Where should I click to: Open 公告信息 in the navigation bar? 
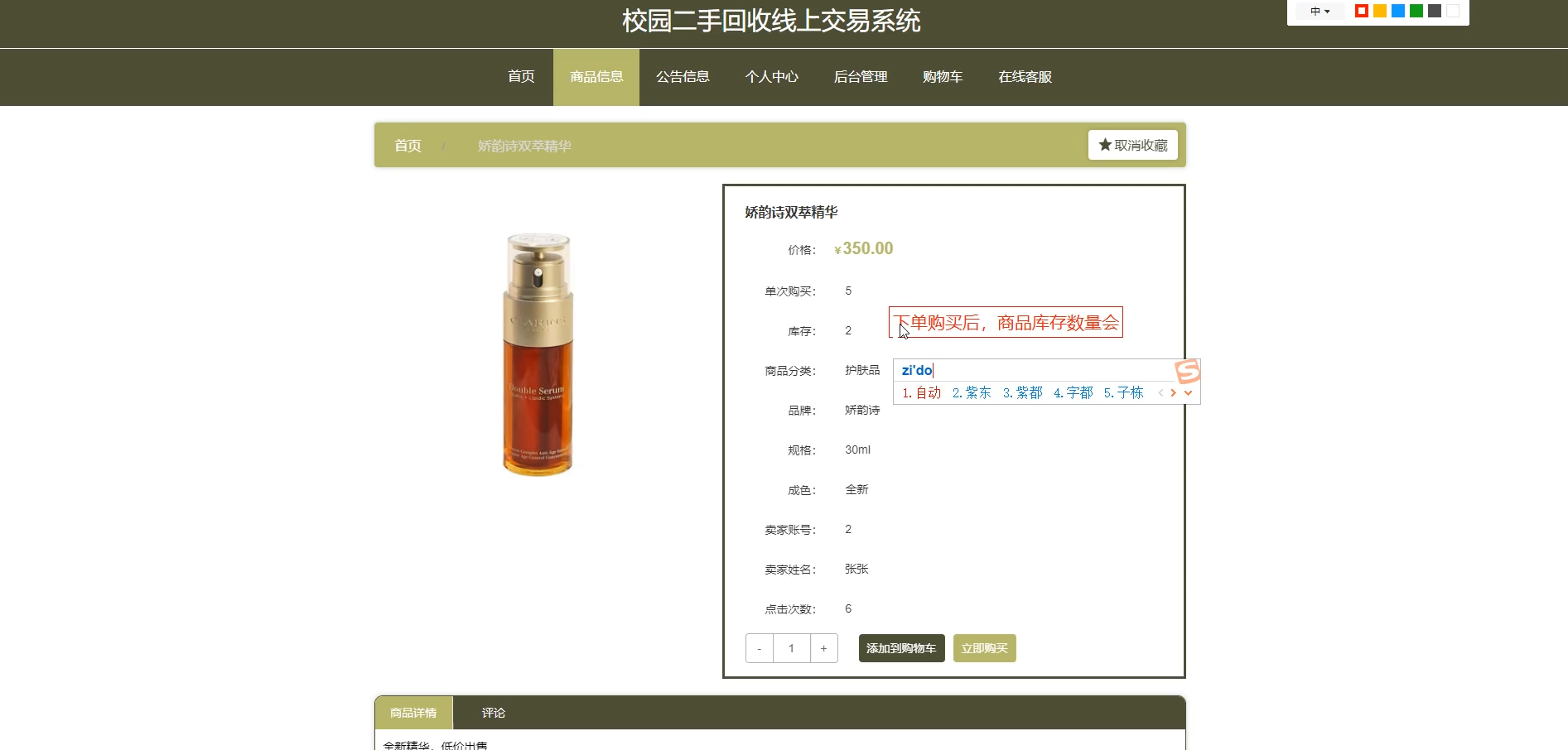[x=683, y=77]
